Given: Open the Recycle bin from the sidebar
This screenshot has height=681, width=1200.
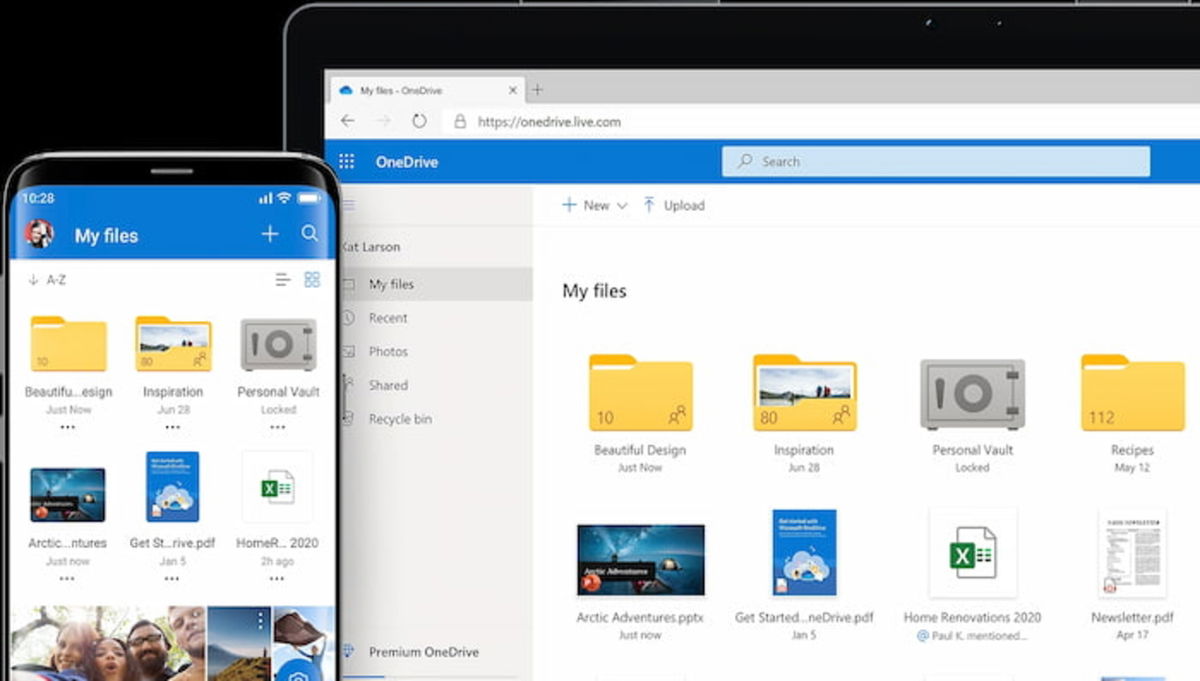Looking at the screenshot, I should 398,419.
